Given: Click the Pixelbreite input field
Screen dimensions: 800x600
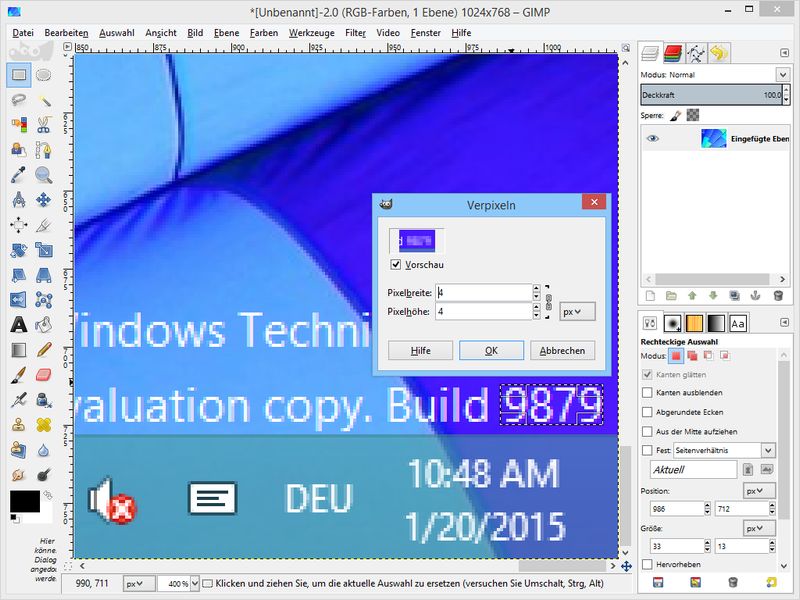Looking at the screenshot, I should [484, 292].
